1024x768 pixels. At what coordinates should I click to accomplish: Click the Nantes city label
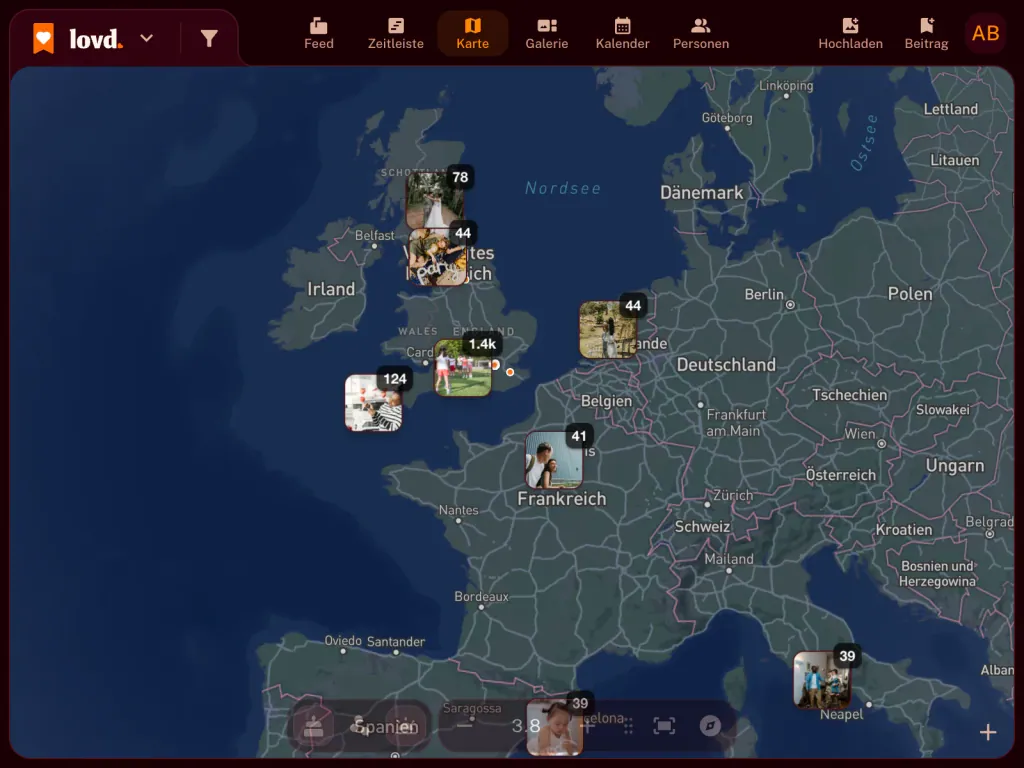pos(458,510)
